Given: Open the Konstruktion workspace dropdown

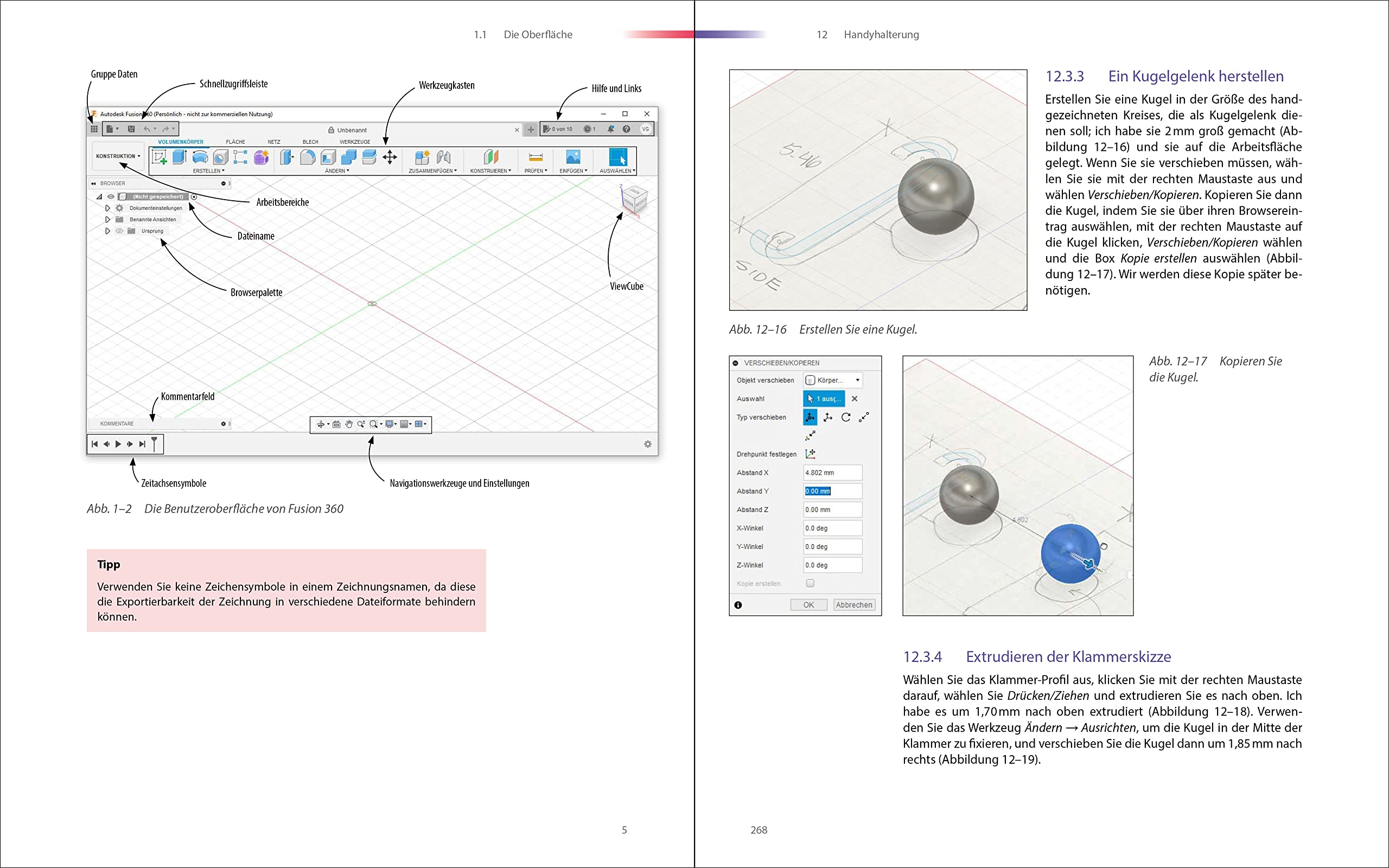Looking at the screenshot, I should pyautogui.click(x=118, y=156).
